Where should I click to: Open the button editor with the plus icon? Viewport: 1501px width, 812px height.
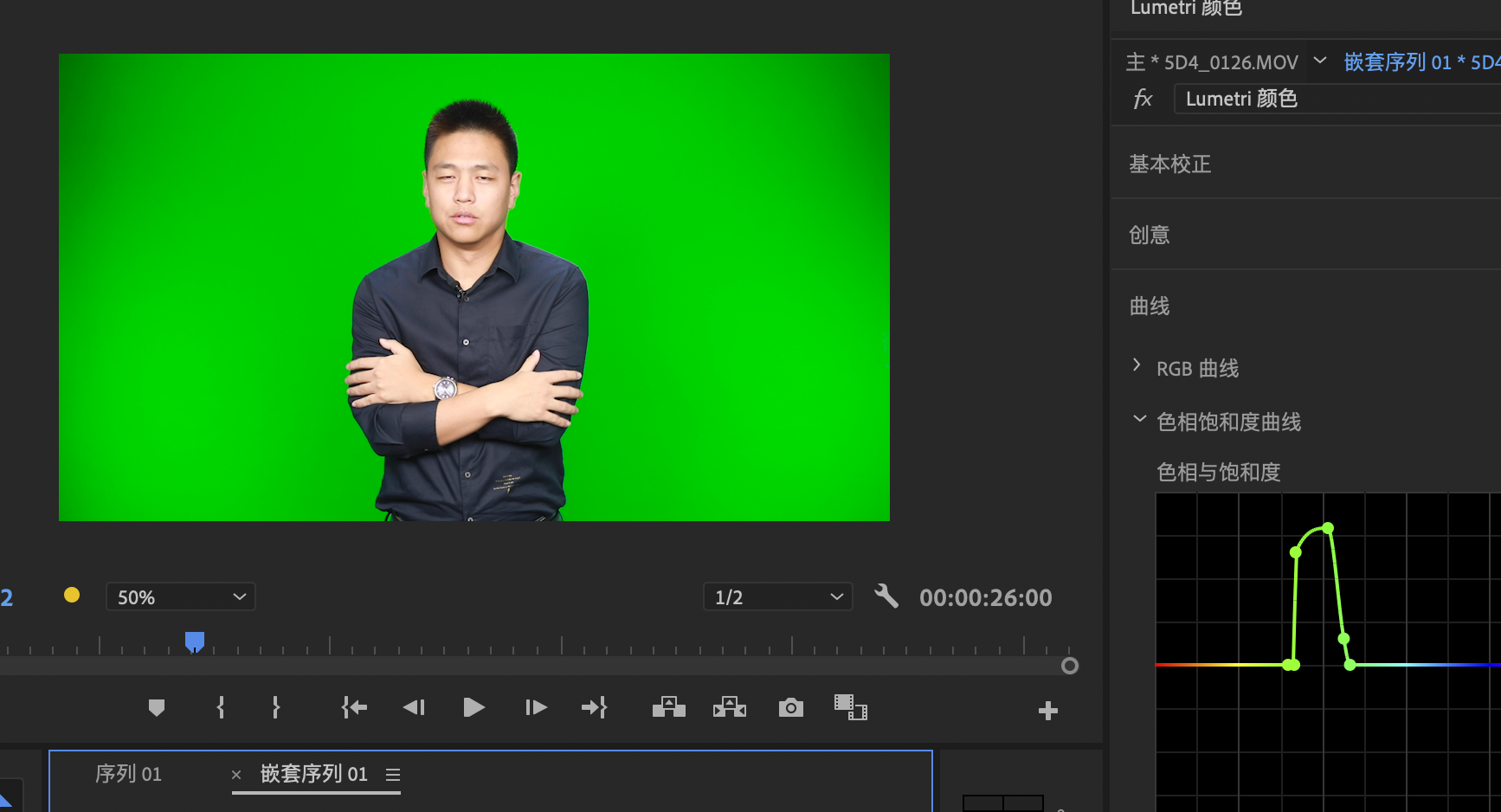click(1048, 711)
